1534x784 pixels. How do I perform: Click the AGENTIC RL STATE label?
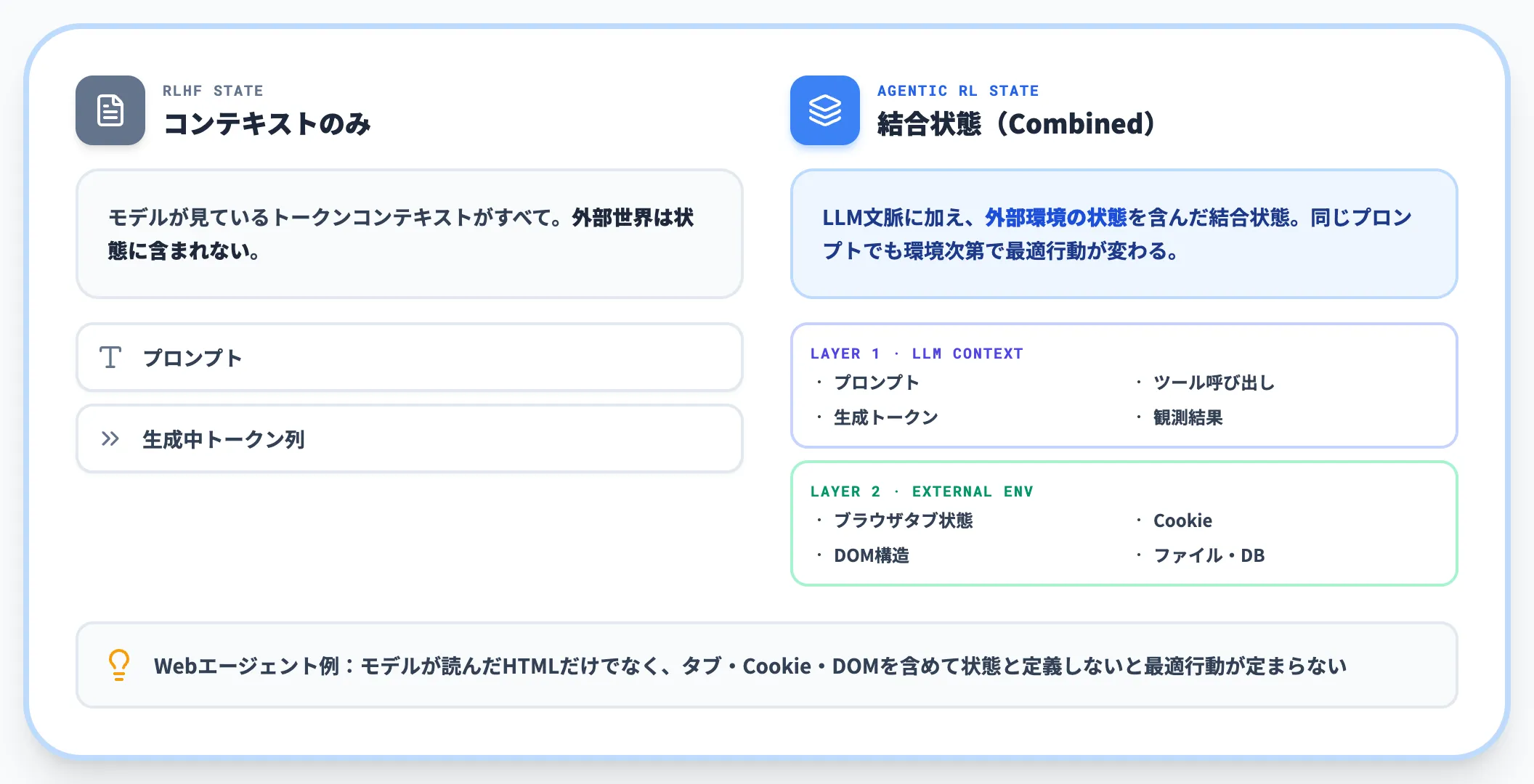(958, 91)
